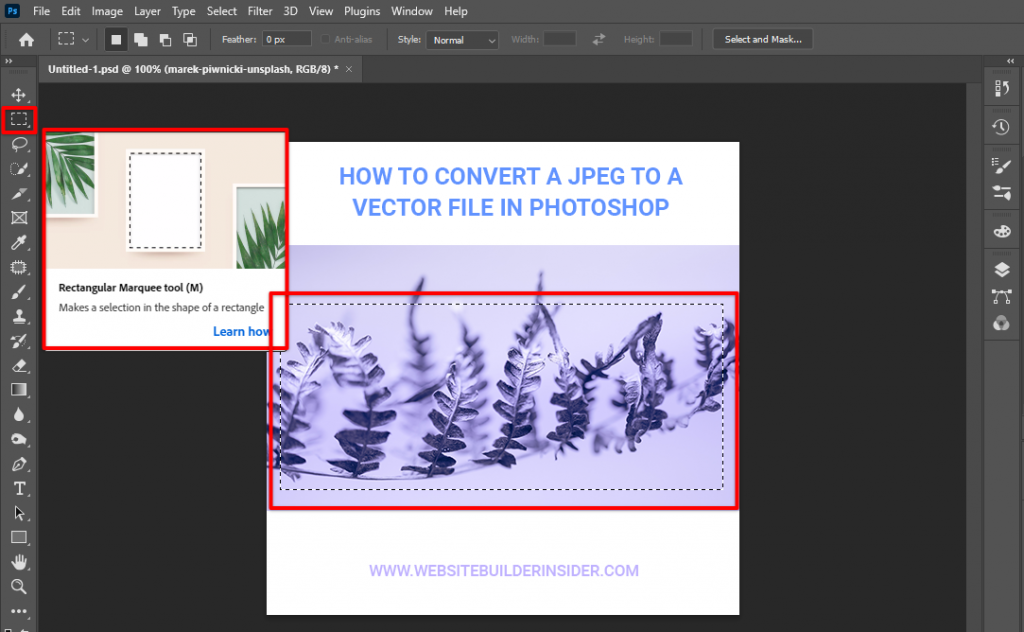Select the Brush tool
The height and width of the screenshot is (632, 1024).
tap(20, 292)
